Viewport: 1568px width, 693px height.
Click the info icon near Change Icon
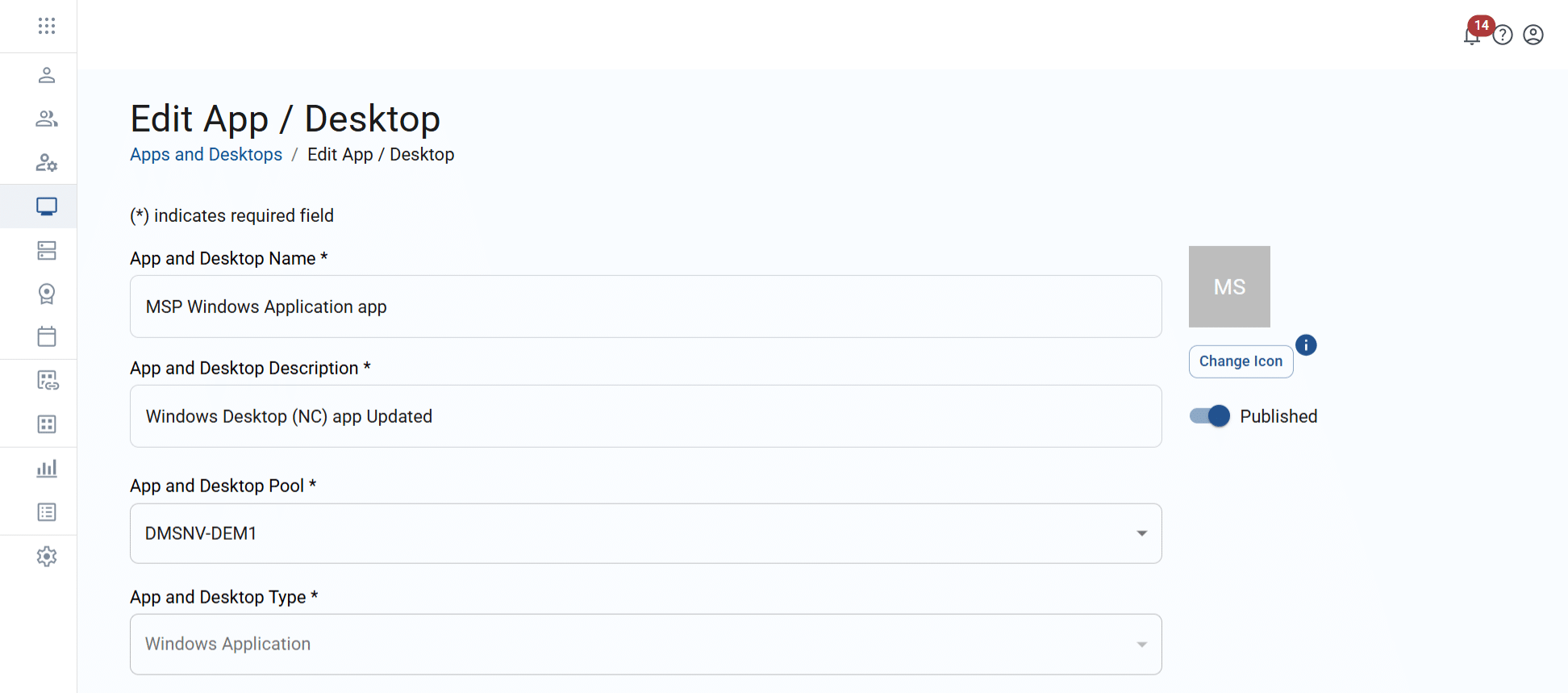pyautogui.click(x=1306, y=345)
